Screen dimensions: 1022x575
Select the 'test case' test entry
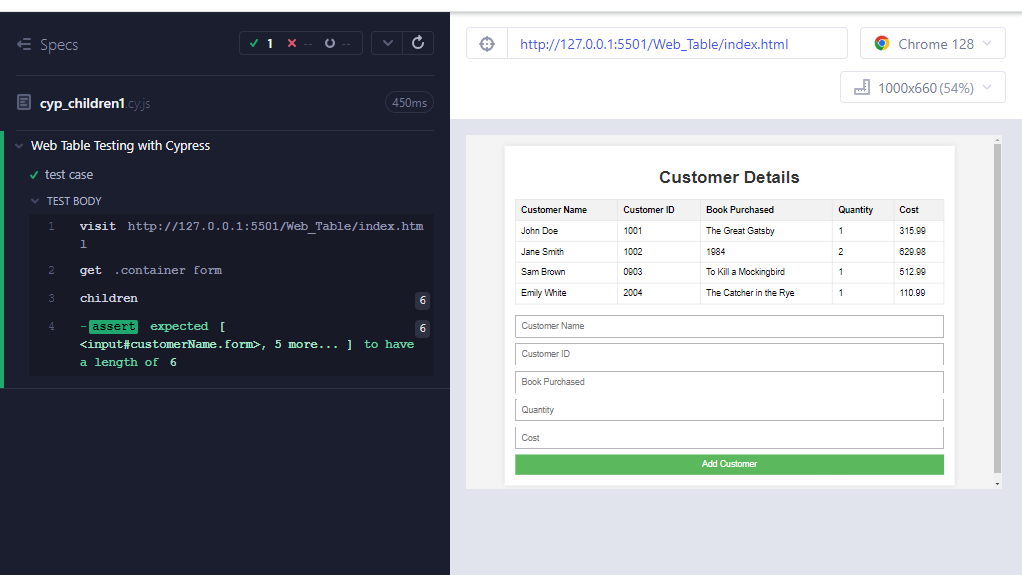coord(69,175)
